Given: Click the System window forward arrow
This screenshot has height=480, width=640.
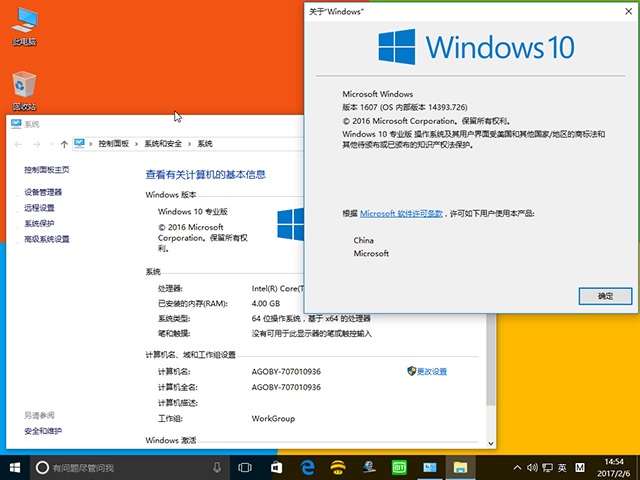Looking at the screenshot, I should (37, 144).
